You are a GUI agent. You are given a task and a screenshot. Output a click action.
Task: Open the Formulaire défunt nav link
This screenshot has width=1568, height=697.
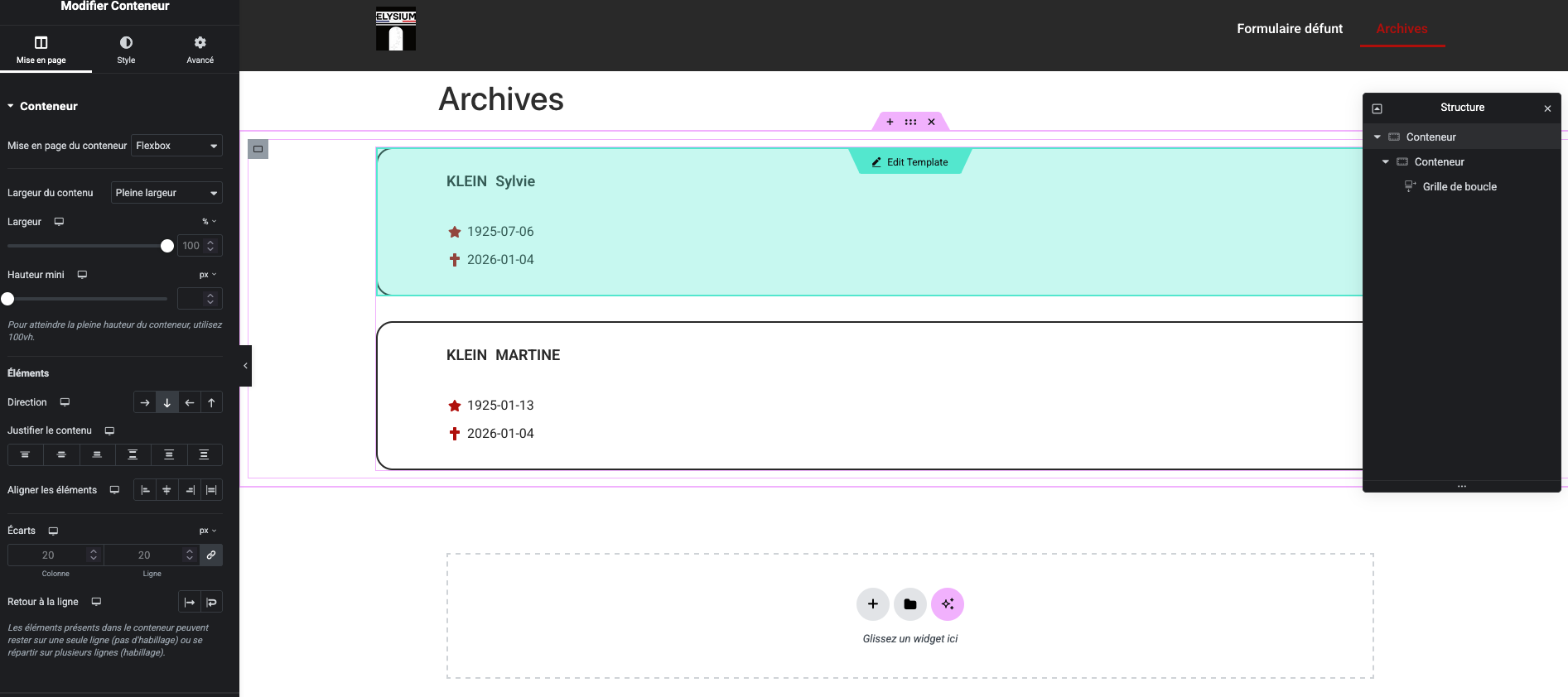point(1289,29)
